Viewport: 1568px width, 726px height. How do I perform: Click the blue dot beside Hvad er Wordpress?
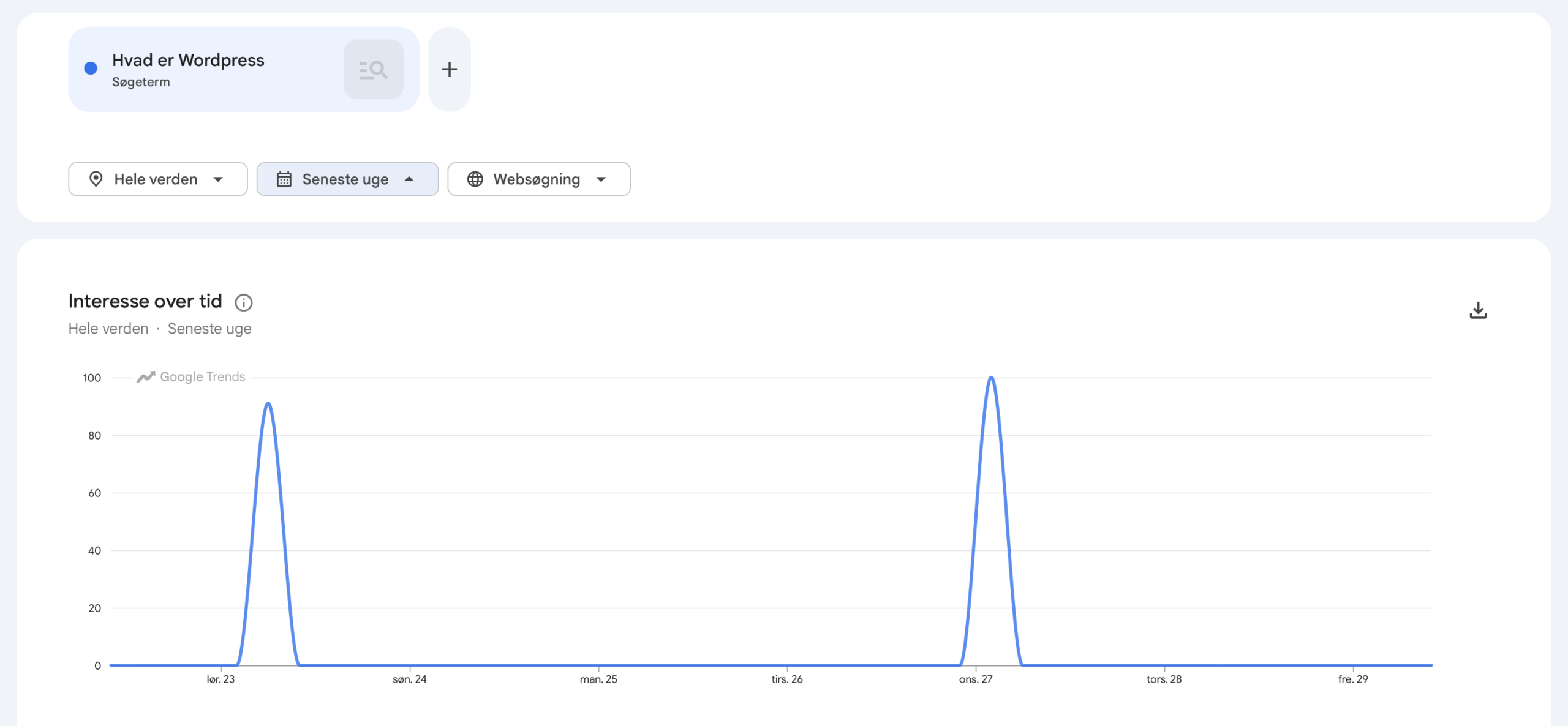[x=91, y=68]
